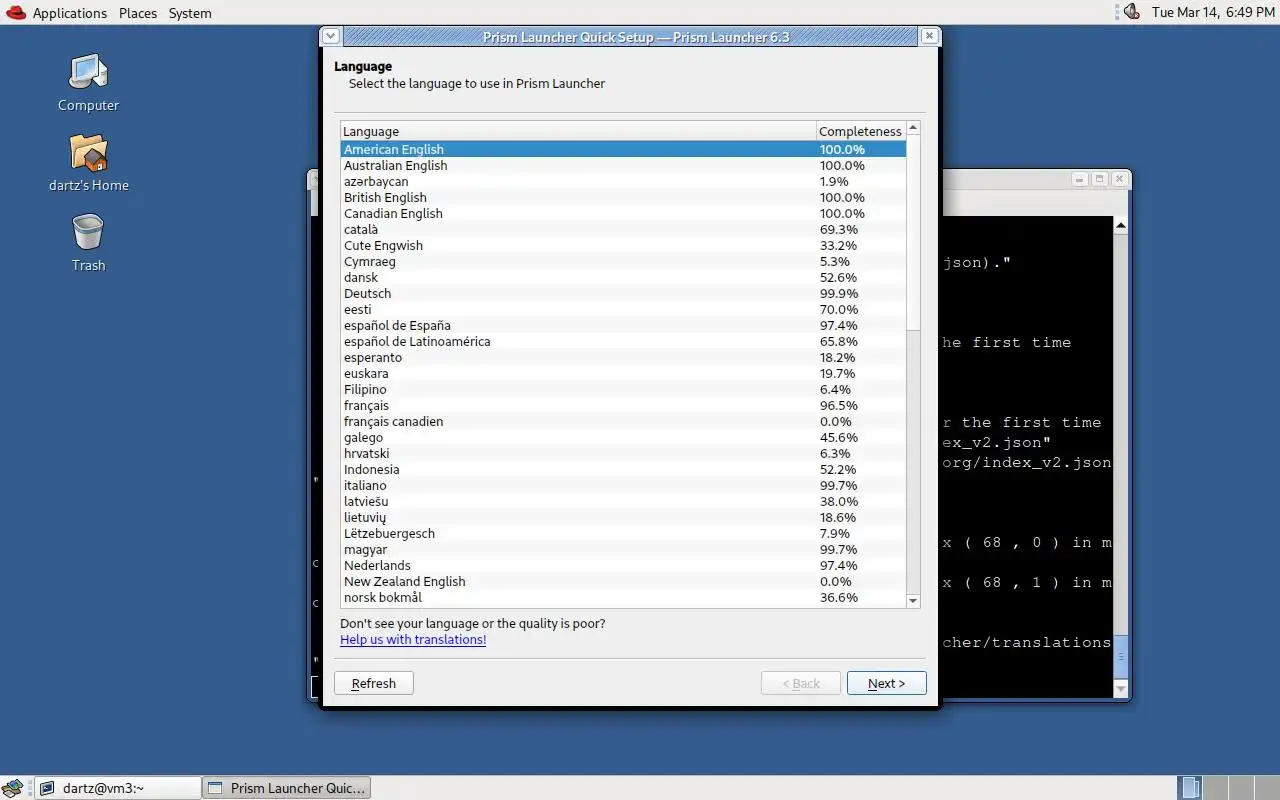Click the terminal scrollbar up arrow

(x=1121, y=225)
